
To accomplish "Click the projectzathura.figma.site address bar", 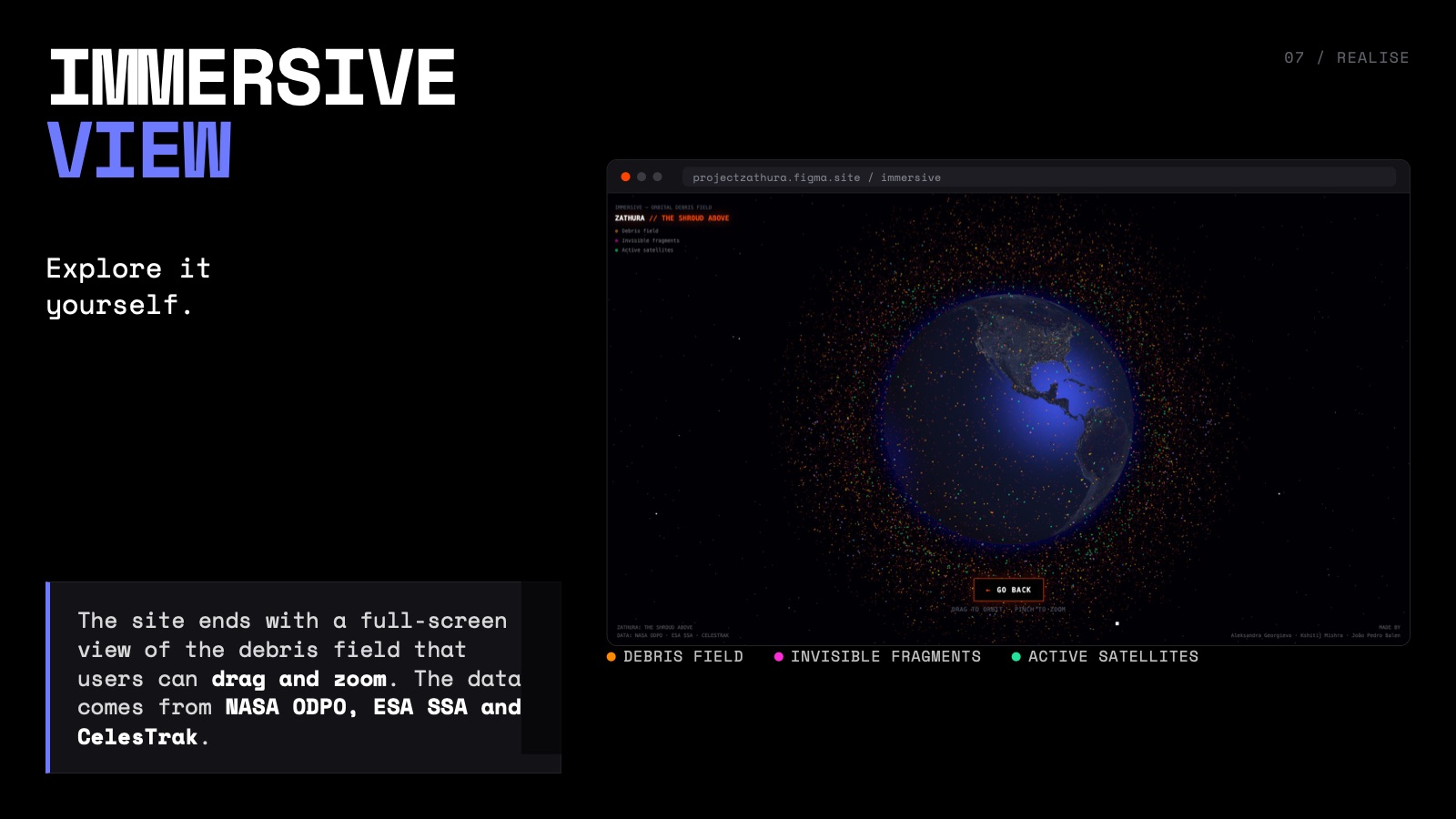I will click(1038, 177).
